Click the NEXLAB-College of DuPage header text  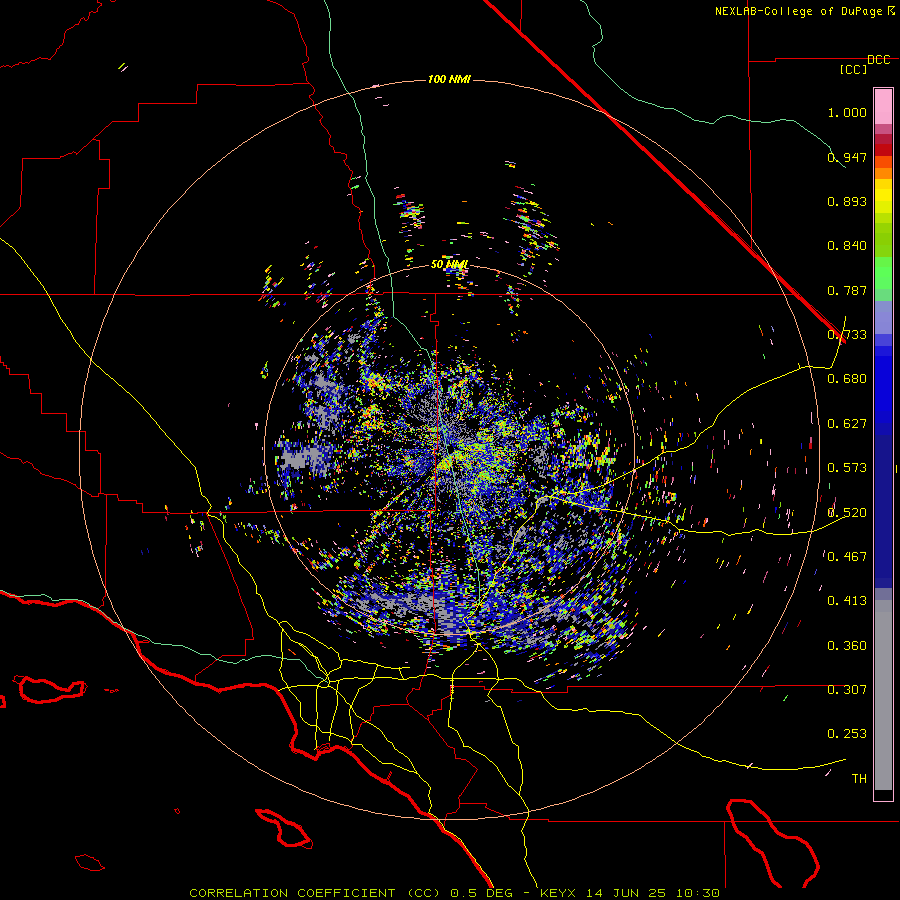point(804,11)
